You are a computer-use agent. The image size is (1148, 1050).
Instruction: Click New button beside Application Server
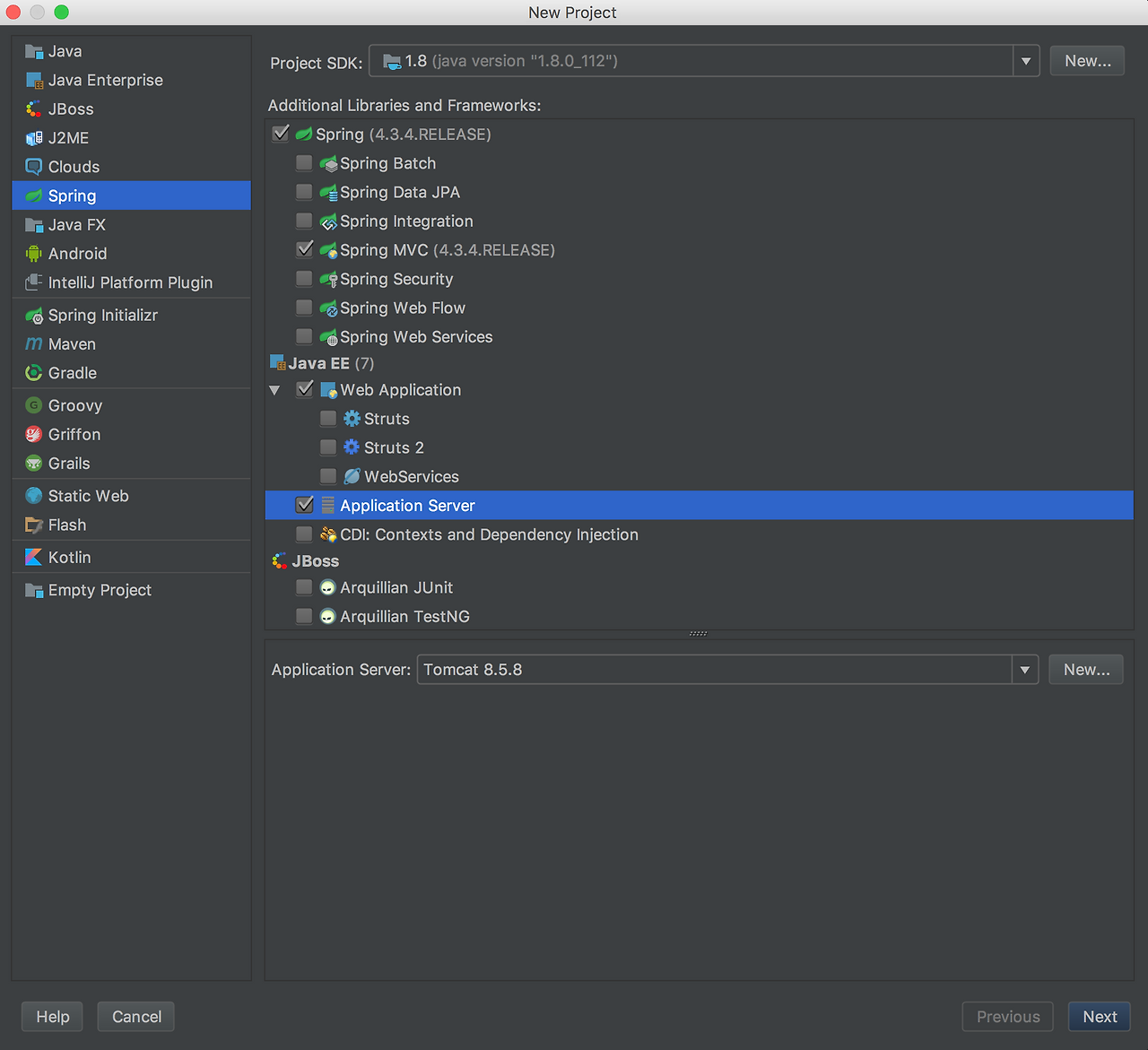coord(1086,670)
